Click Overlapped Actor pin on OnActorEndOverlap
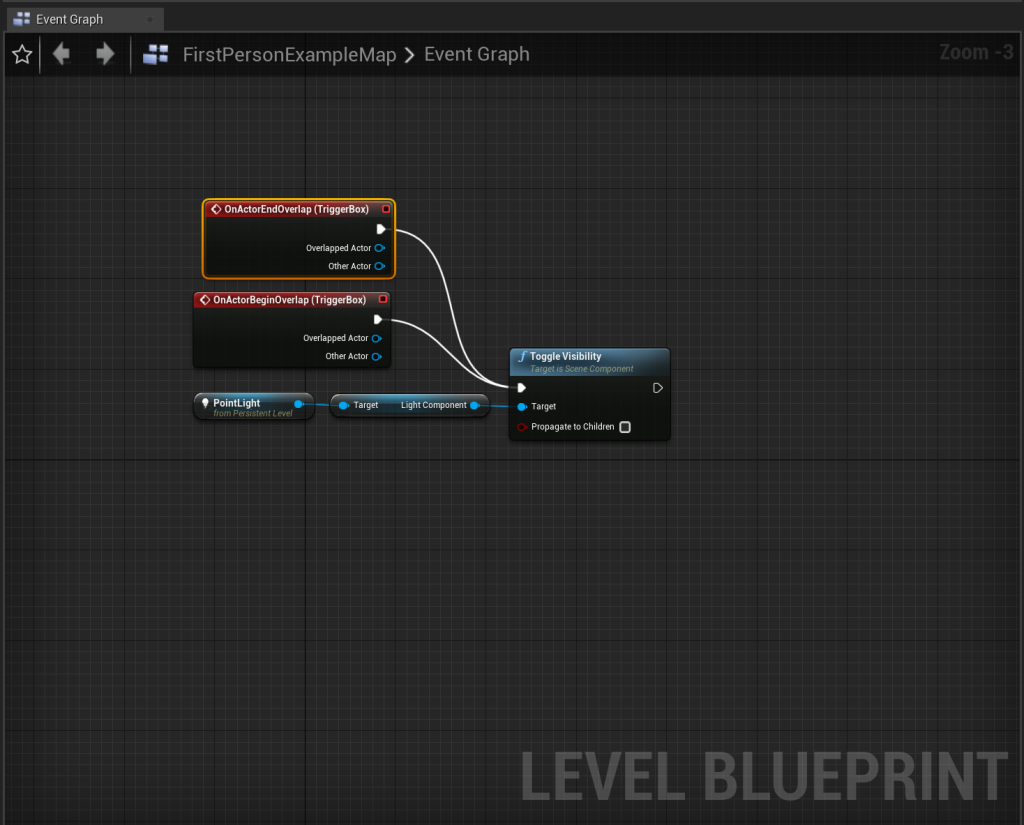The width and height of the screenshot is (1024, 825). click(x=380, y=248)
